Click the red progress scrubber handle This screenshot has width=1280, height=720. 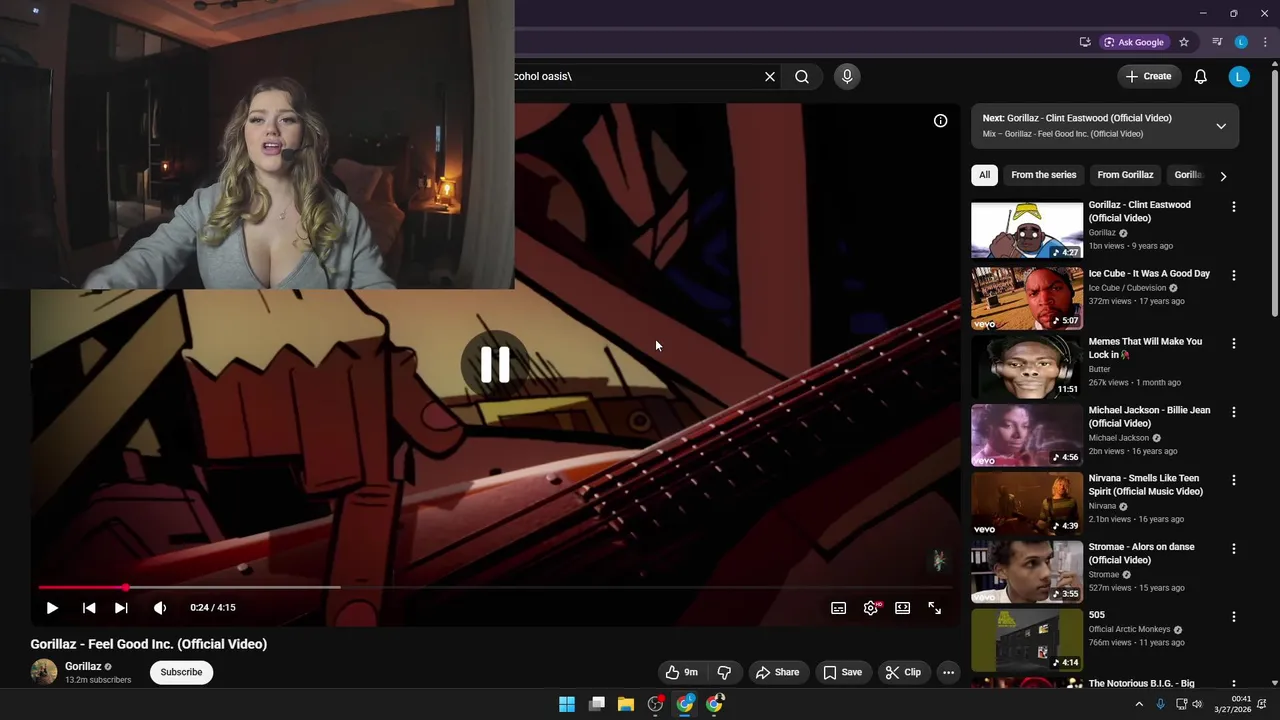point(125,587)
